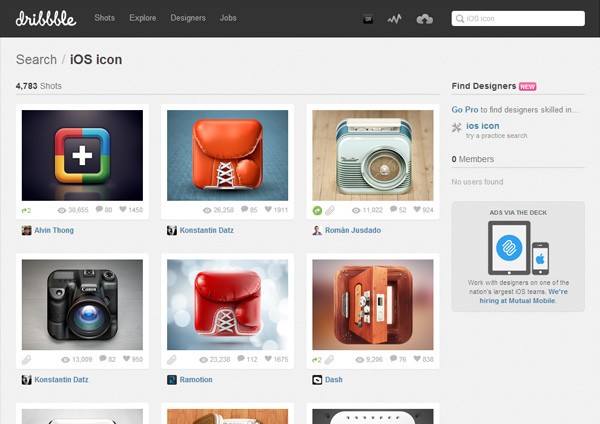Open the activity pulse icon
This screenshot has width=600, height=424.
point(394,18)
